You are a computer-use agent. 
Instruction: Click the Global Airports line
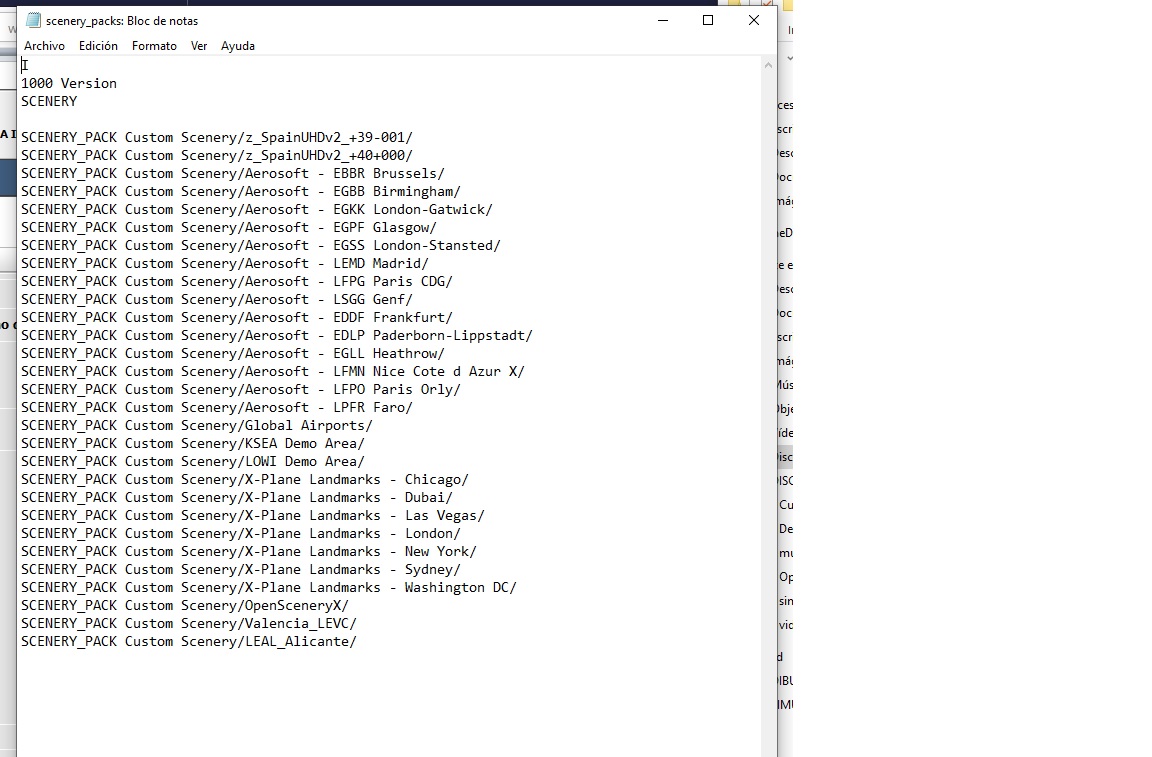197,426
